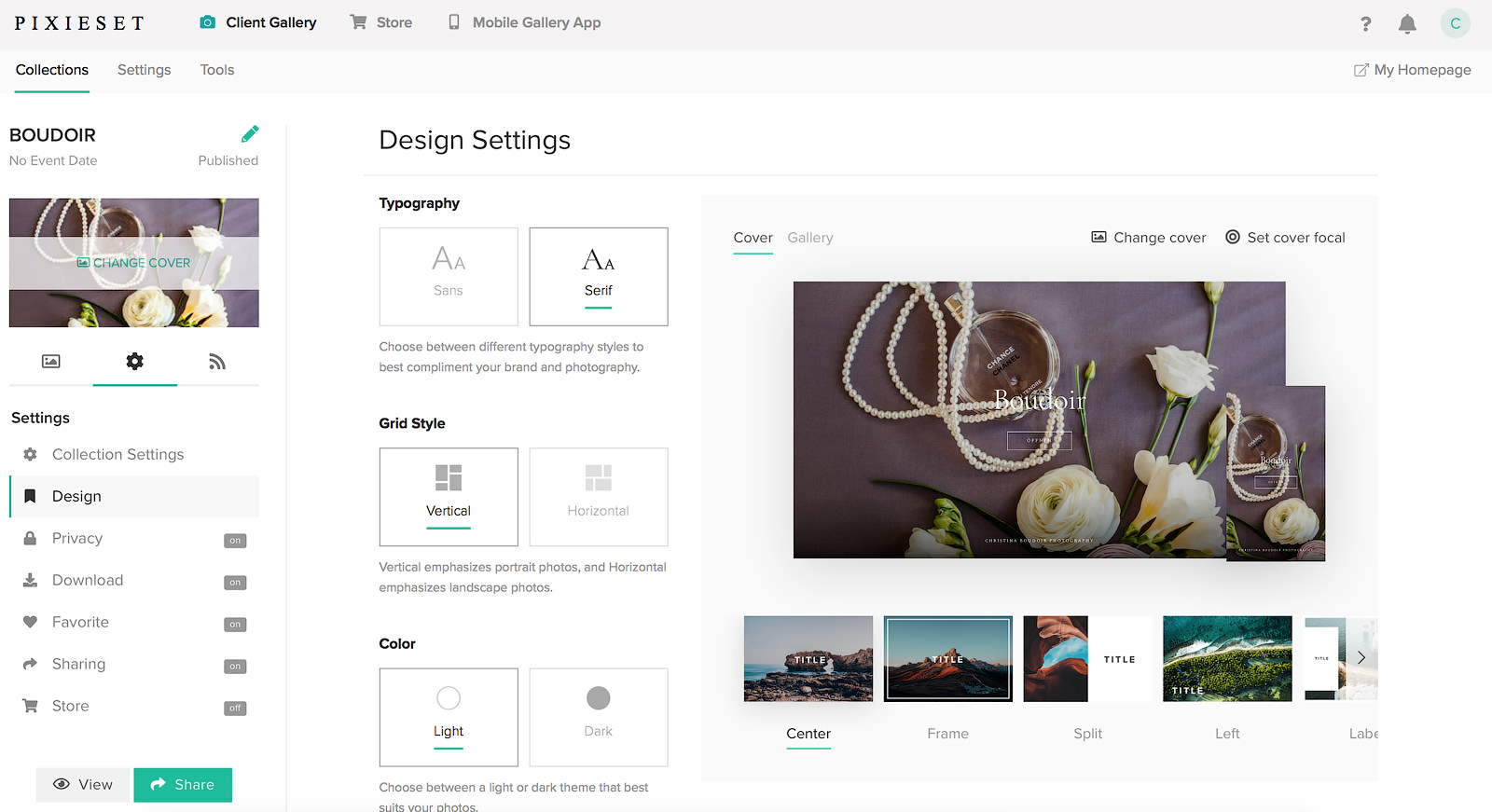This screenshot has width=1492, height=812.
Task: Open the Tools tab
Action: [217, 70]
